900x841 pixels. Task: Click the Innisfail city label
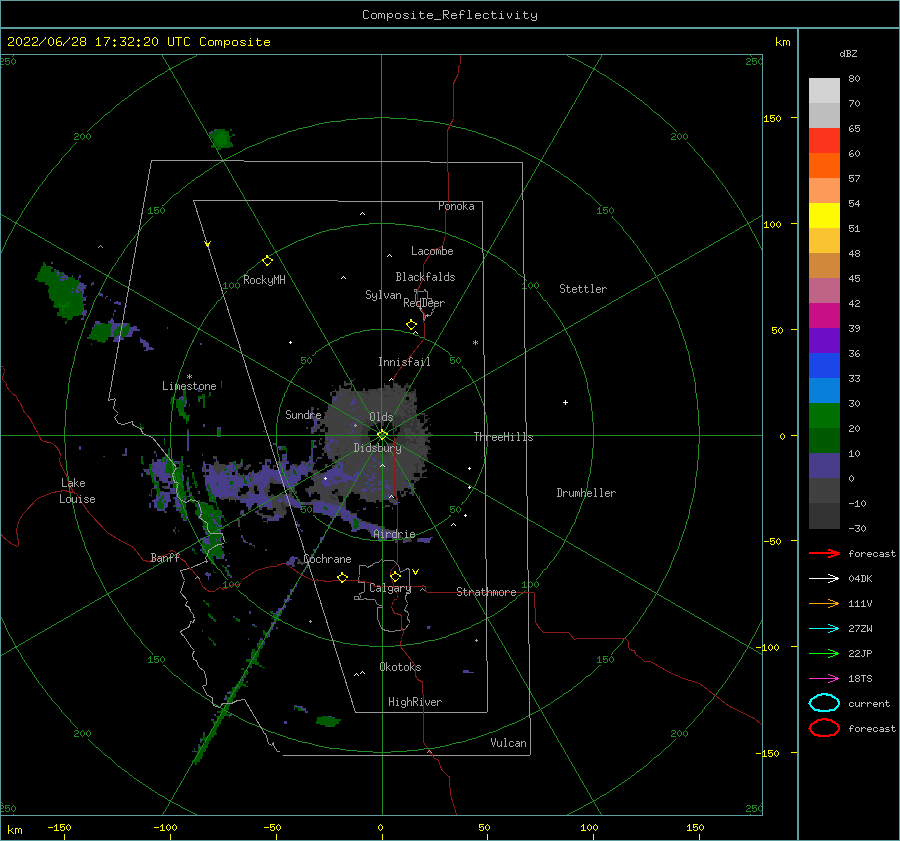(x=404, y=362)
